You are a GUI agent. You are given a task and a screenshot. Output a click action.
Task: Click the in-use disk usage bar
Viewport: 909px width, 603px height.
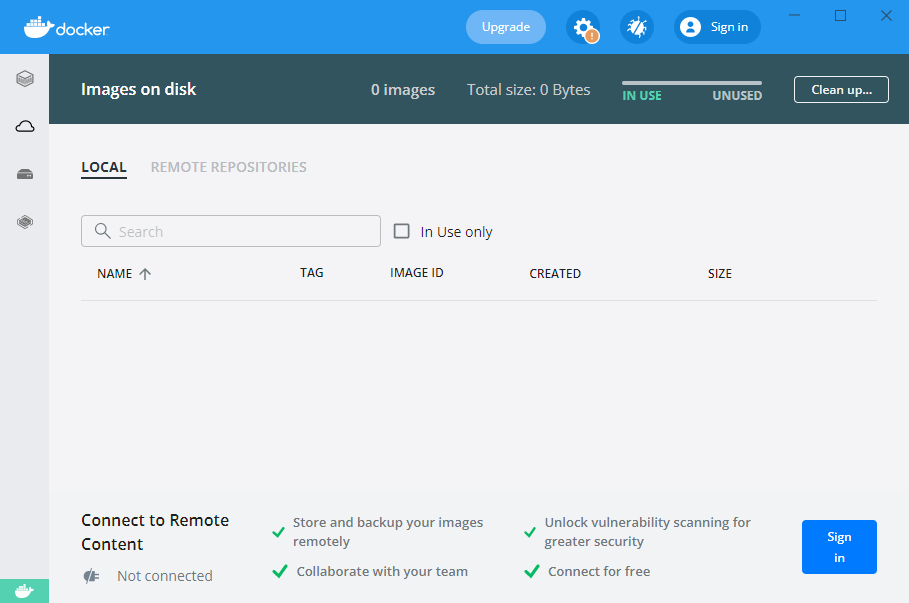[x=692, y=83]
